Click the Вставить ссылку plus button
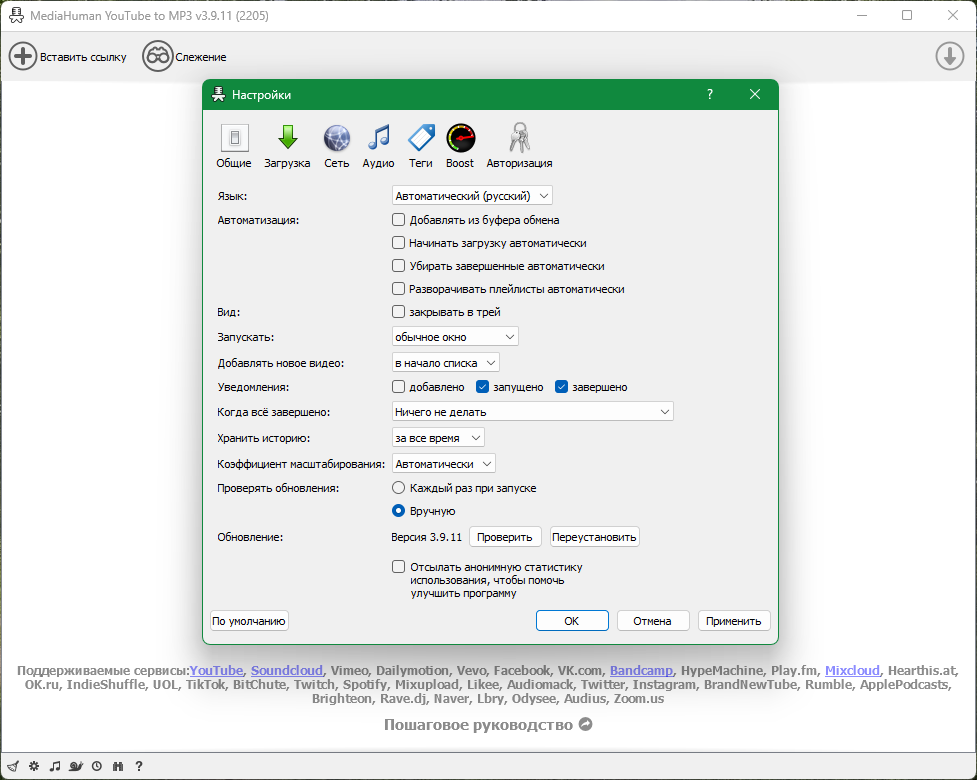 pyautogui.click(x=22, y=57)
